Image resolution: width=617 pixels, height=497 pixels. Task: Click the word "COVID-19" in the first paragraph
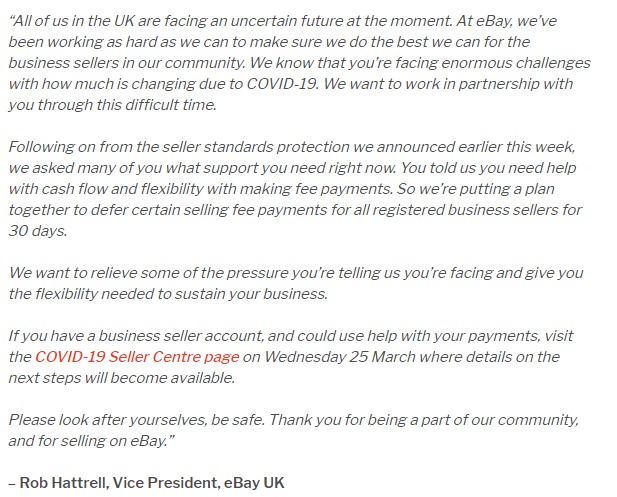(x=282, y=83)
